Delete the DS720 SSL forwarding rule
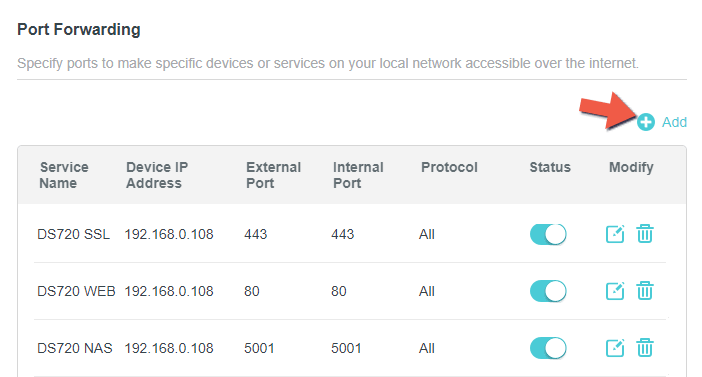 [645, 234]
